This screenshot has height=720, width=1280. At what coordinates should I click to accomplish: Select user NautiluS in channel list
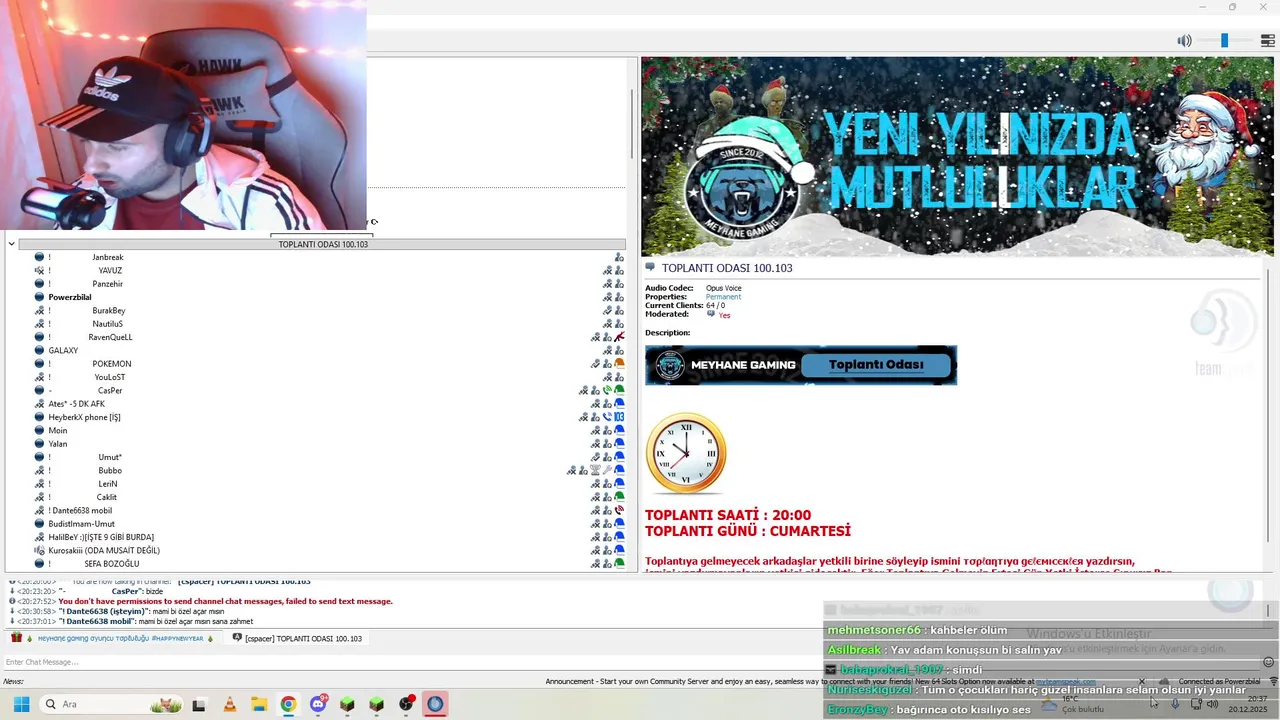pyautogui.click(x=108, y=324)
